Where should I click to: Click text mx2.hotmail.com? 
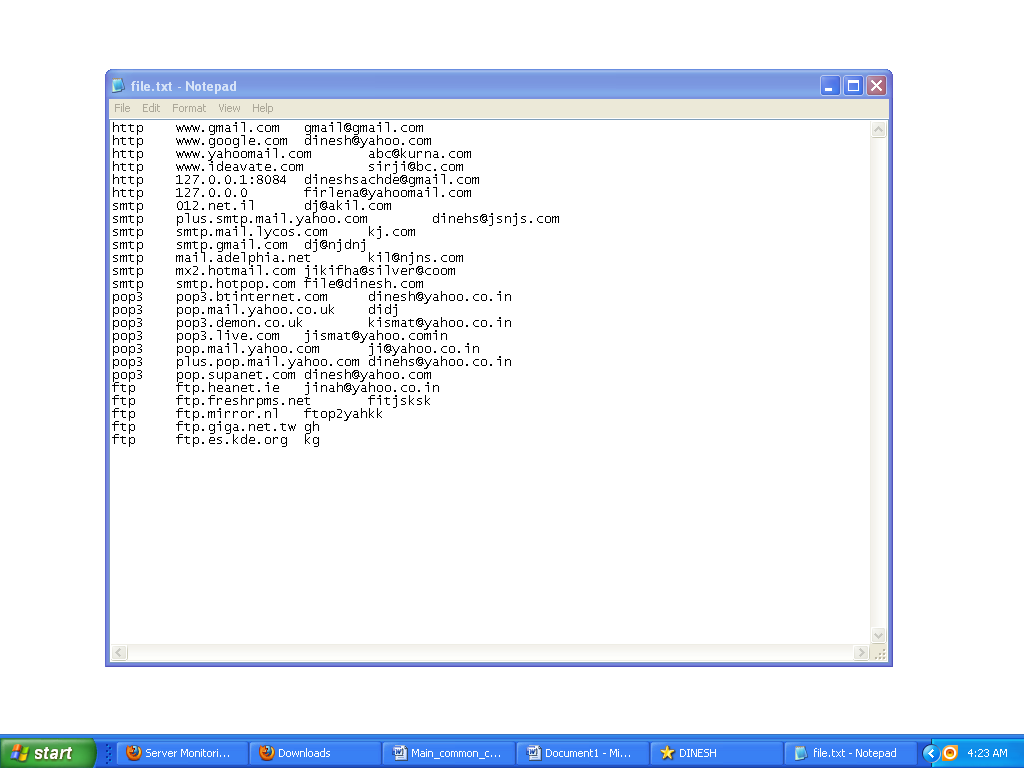pyautogui.click(x=236, y=271)
